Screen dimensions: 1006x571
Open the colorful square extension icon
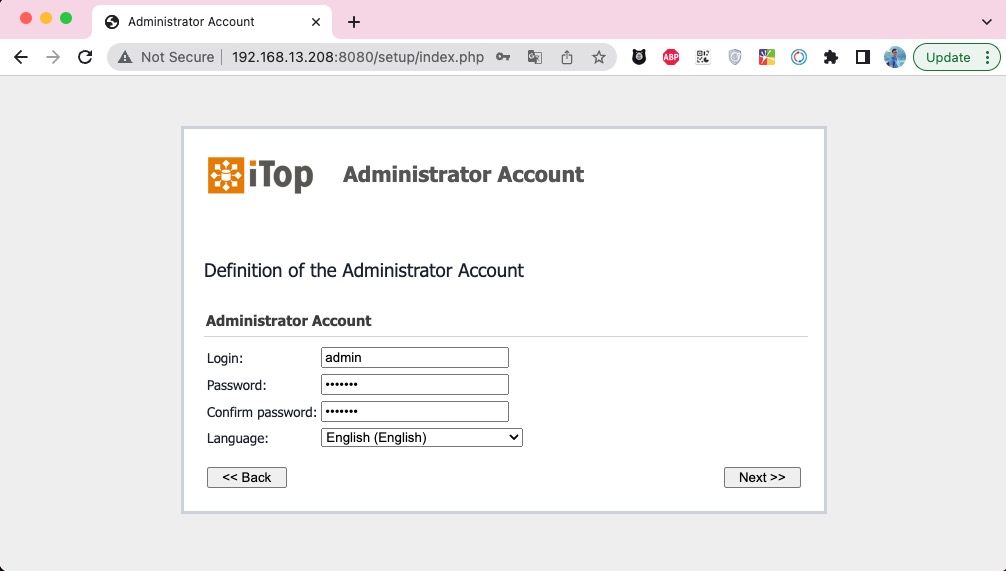(x=767, y=57)
